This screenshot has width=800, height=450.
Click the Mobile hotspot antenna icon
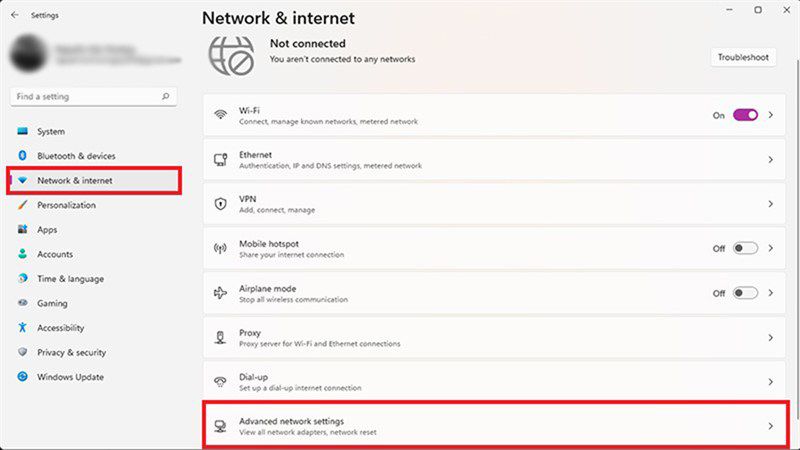tap(220, 248)
